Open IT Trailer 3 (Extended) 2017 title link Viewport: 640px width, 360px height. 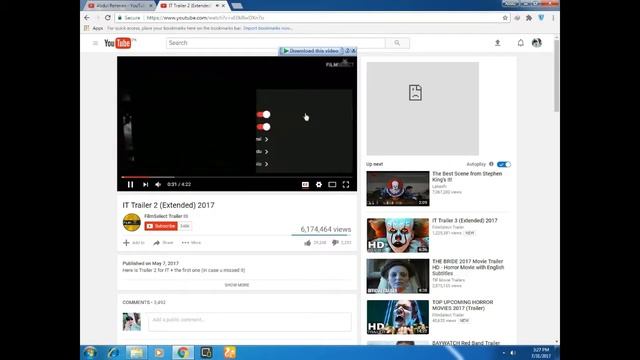pos(464,220)
